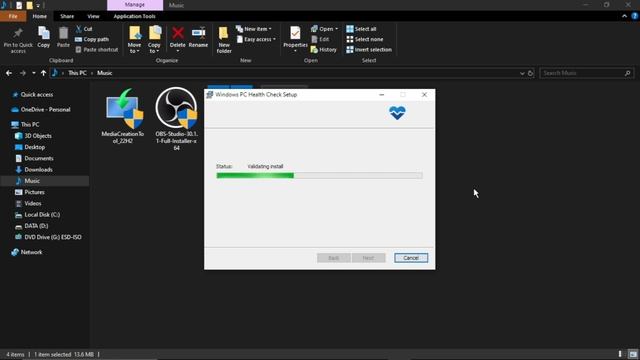
Task: Open recent locations dropdown arrow
Action: (33, 73)
